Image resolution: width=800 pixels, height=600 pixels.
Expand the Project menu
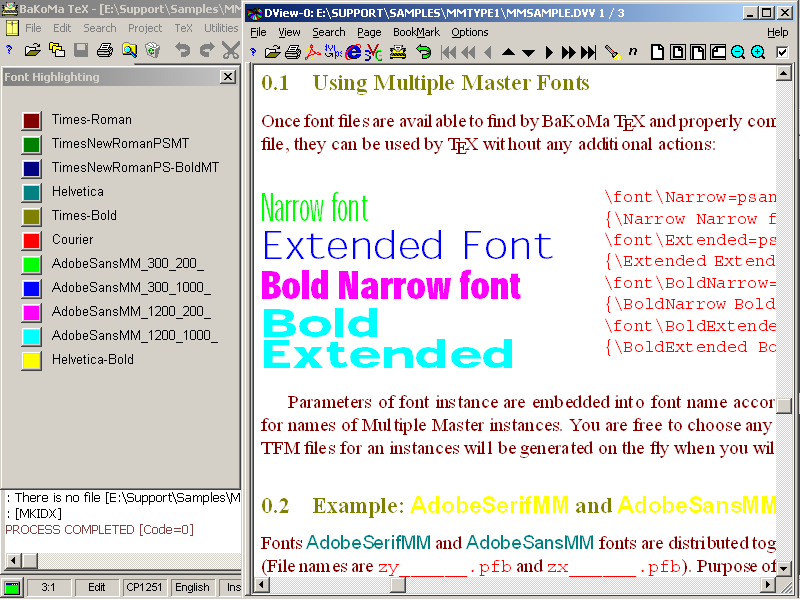click(x=145, y=28)
